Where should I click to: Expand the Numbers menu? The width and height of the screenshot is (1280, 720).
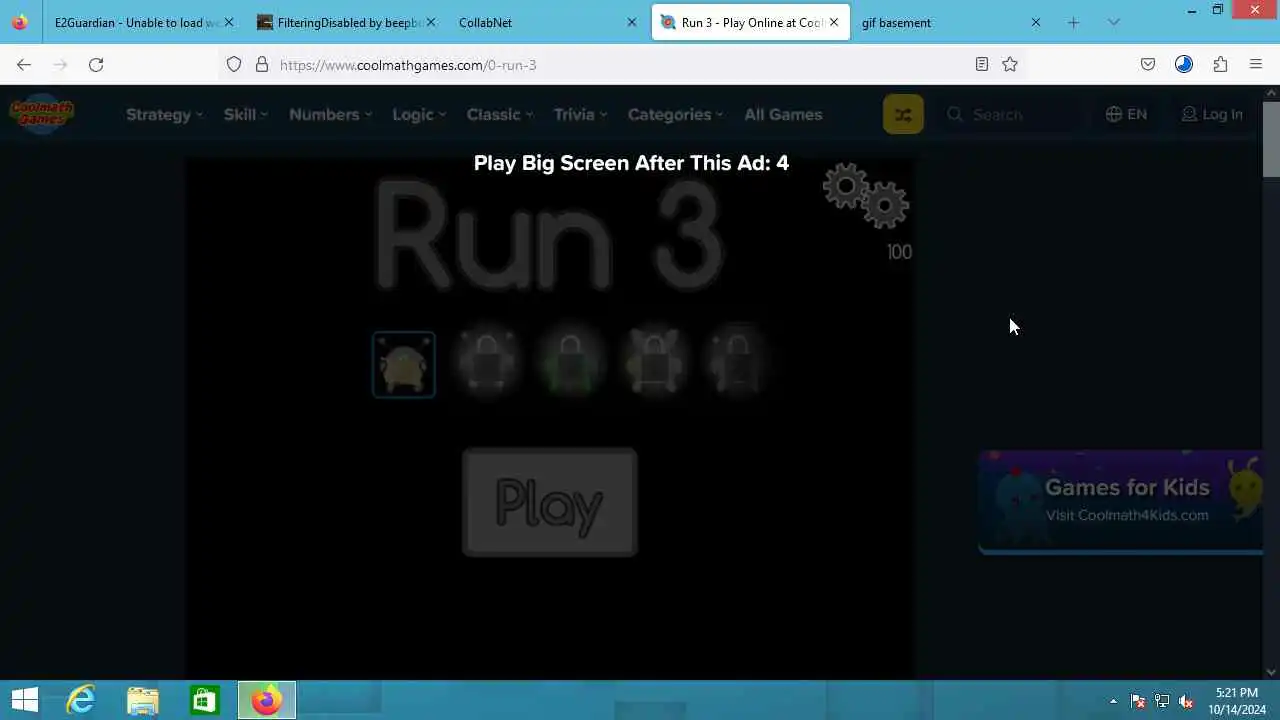330,114
